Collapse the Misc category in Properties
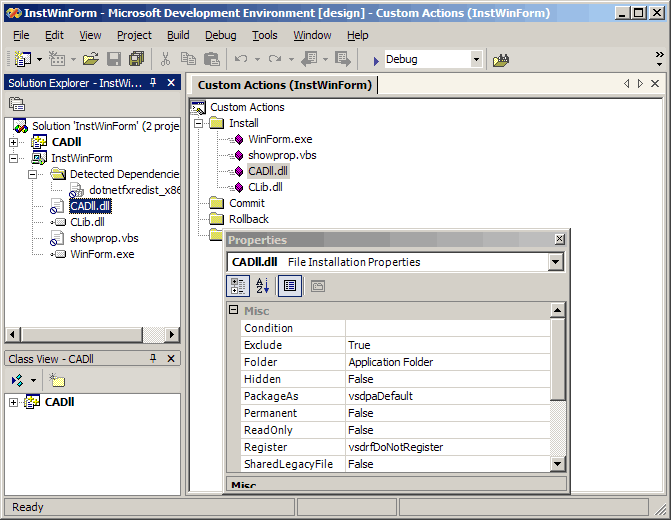This screenshot has width=671, height=520. [235, 311]
